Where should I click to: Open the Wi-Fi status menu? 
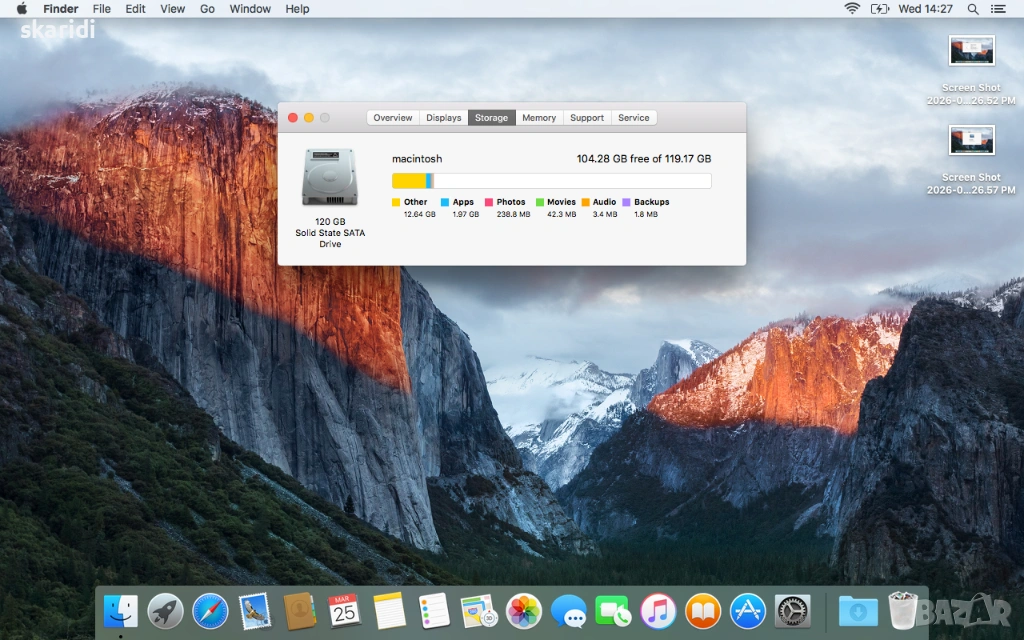point(852,9)
